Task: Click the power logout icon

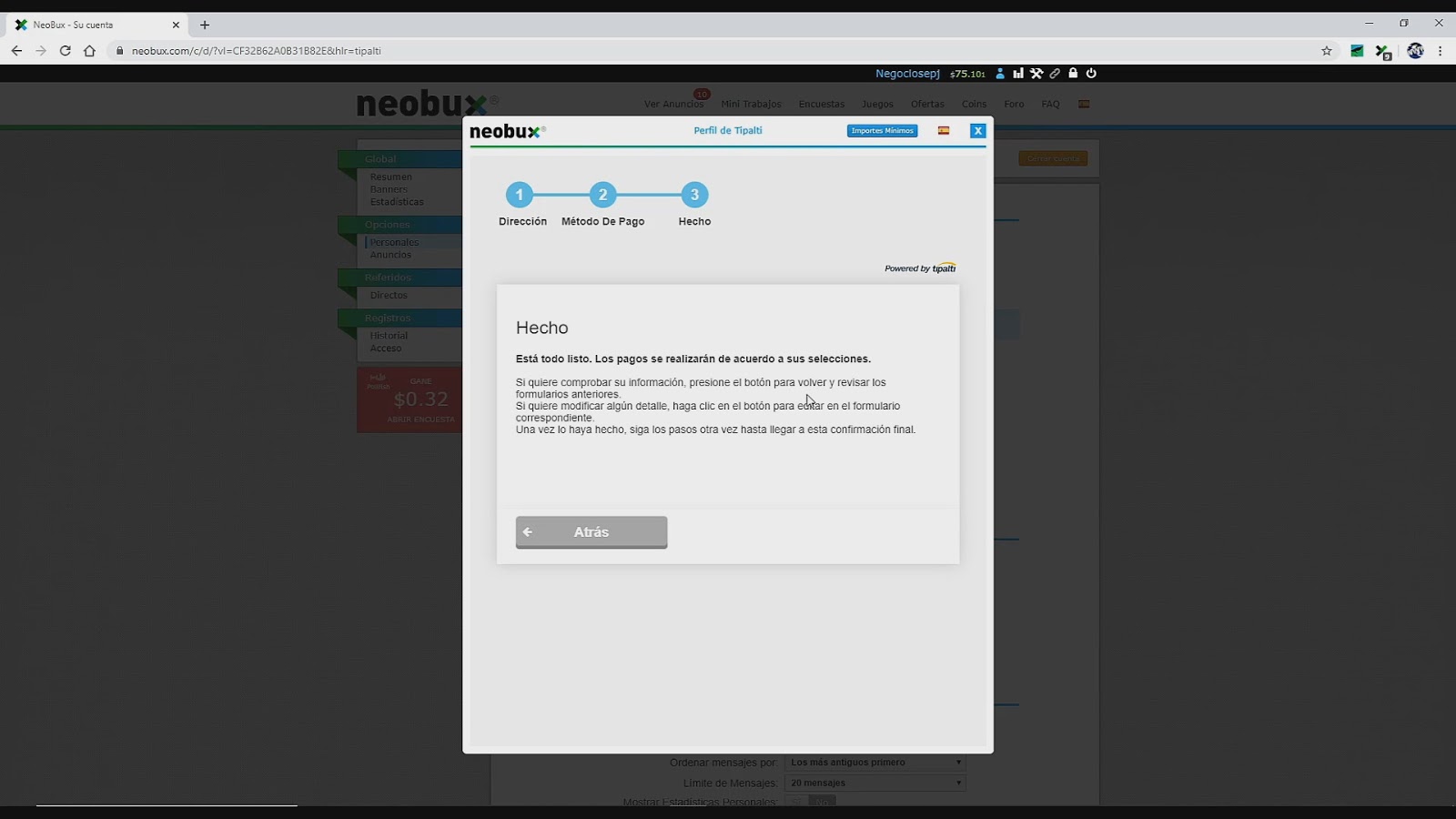Action: tap(1091, 74)
